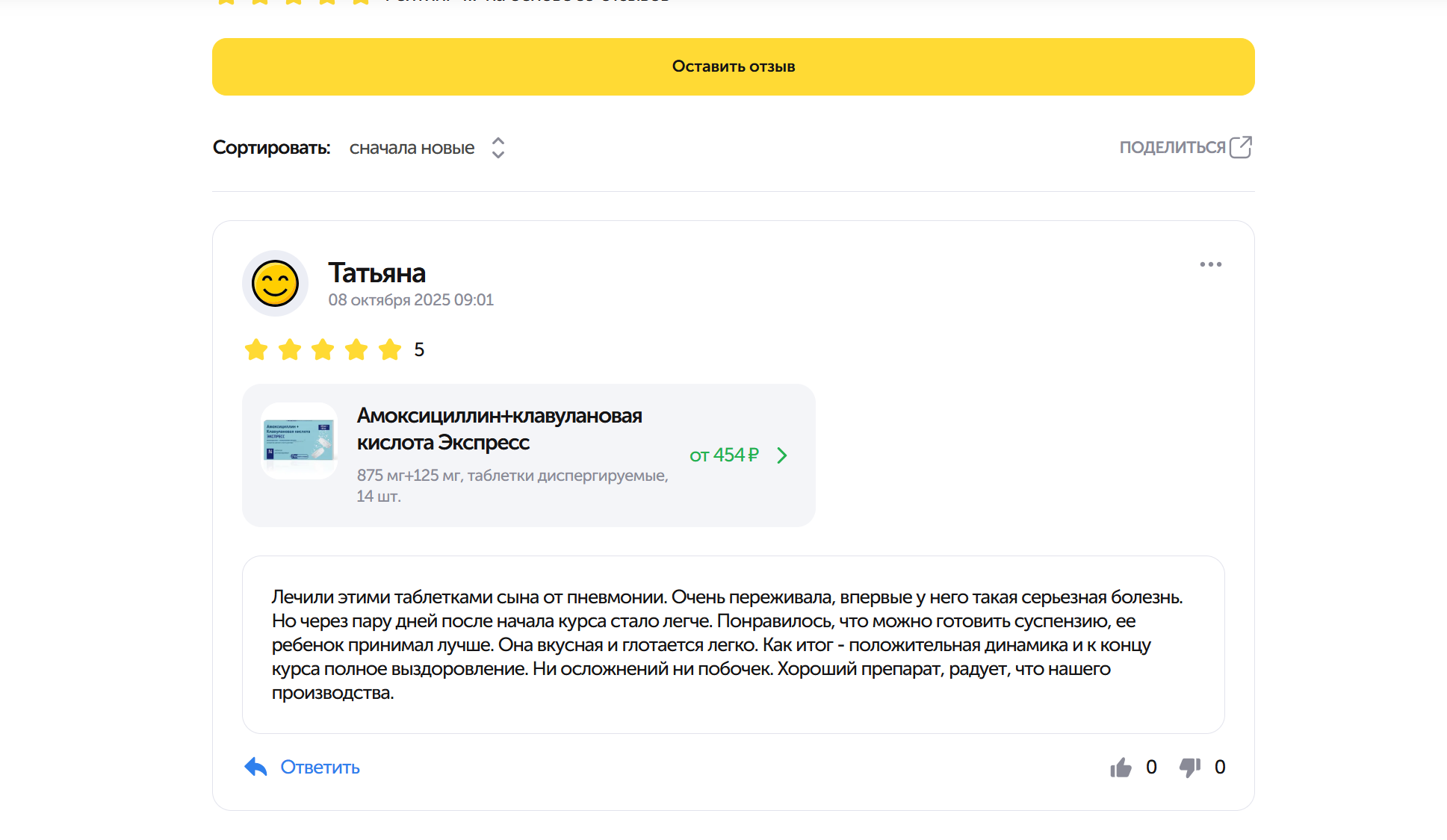Click the first rating star

(256, 349)
